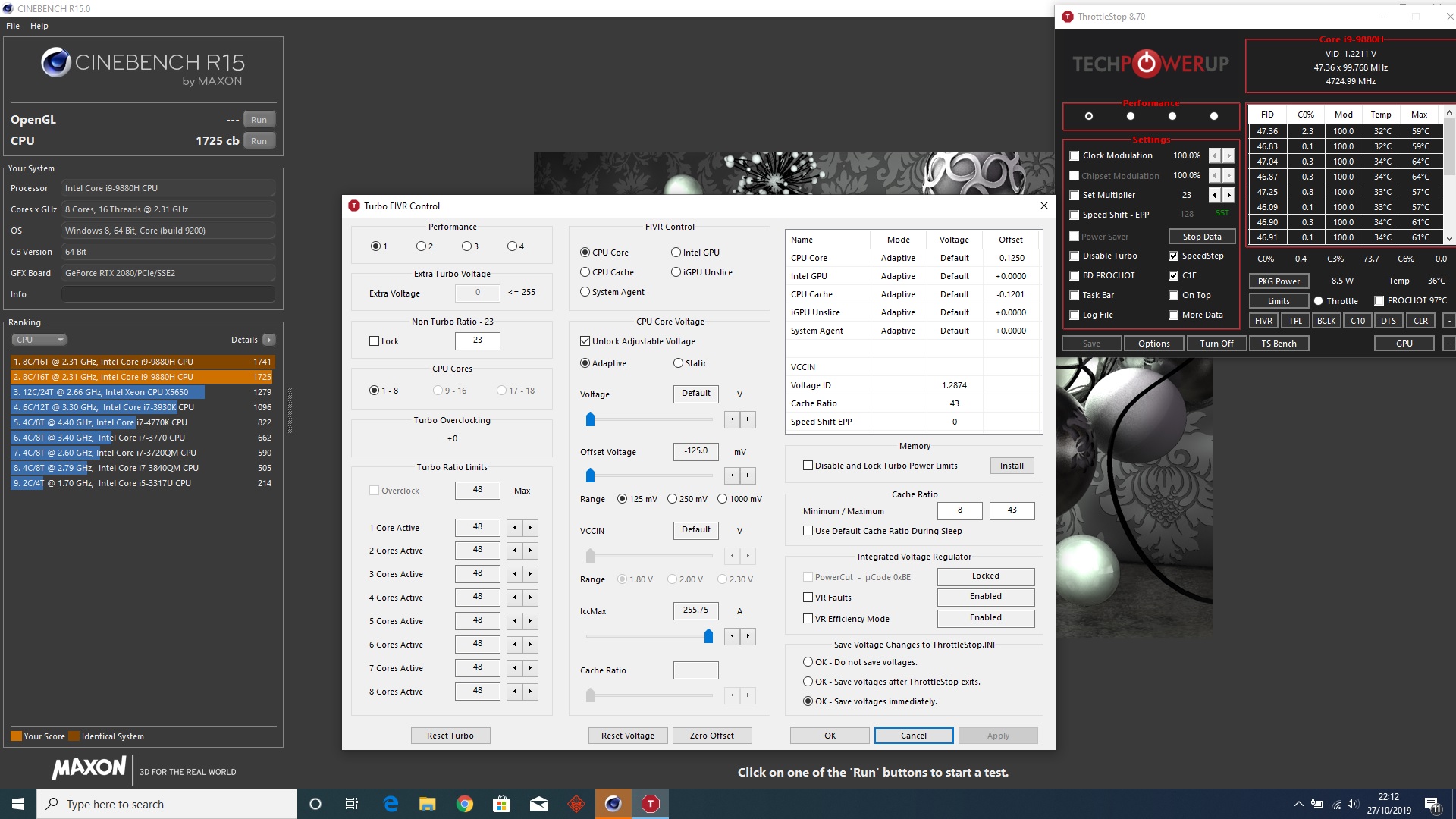Viewport: 1456px width, 819px height.
Task: Click the Non Turbo Ratio input field
Action: click(477, 340)
